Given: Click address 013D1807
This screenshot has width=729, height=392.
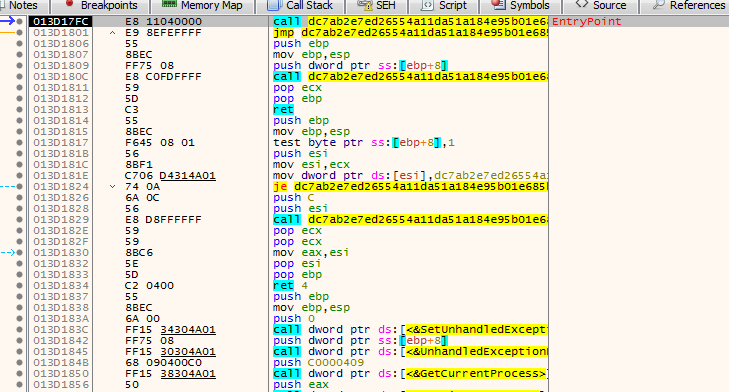Looking at the screenshot, I should click(x=60, y=54).
